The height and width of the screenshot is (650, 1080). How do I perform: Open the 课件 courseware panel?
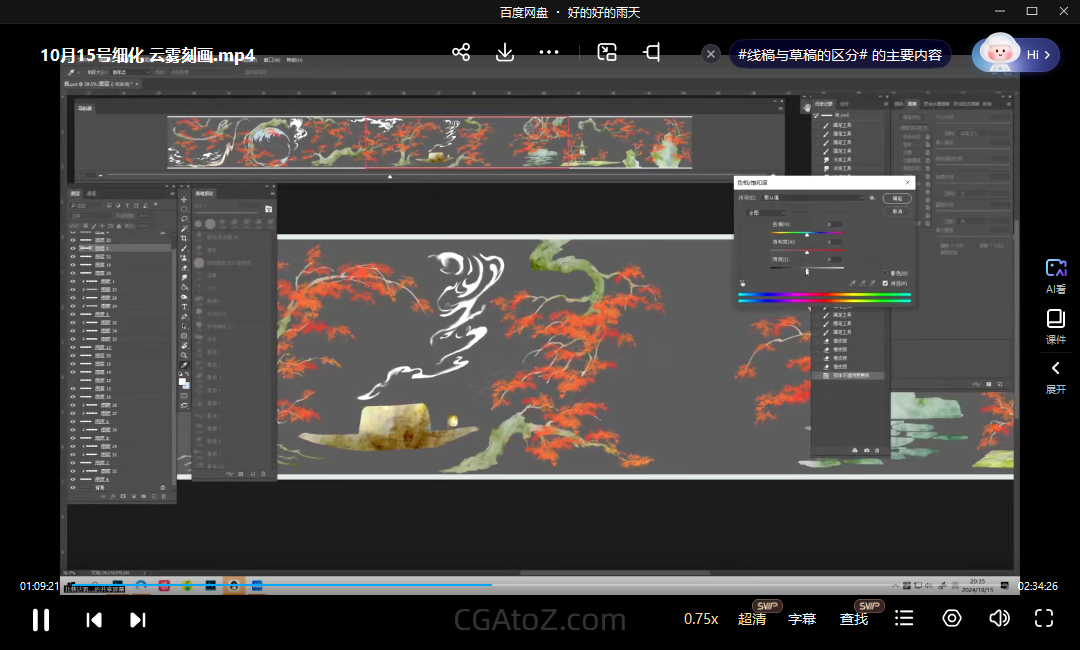point(1056,326)
